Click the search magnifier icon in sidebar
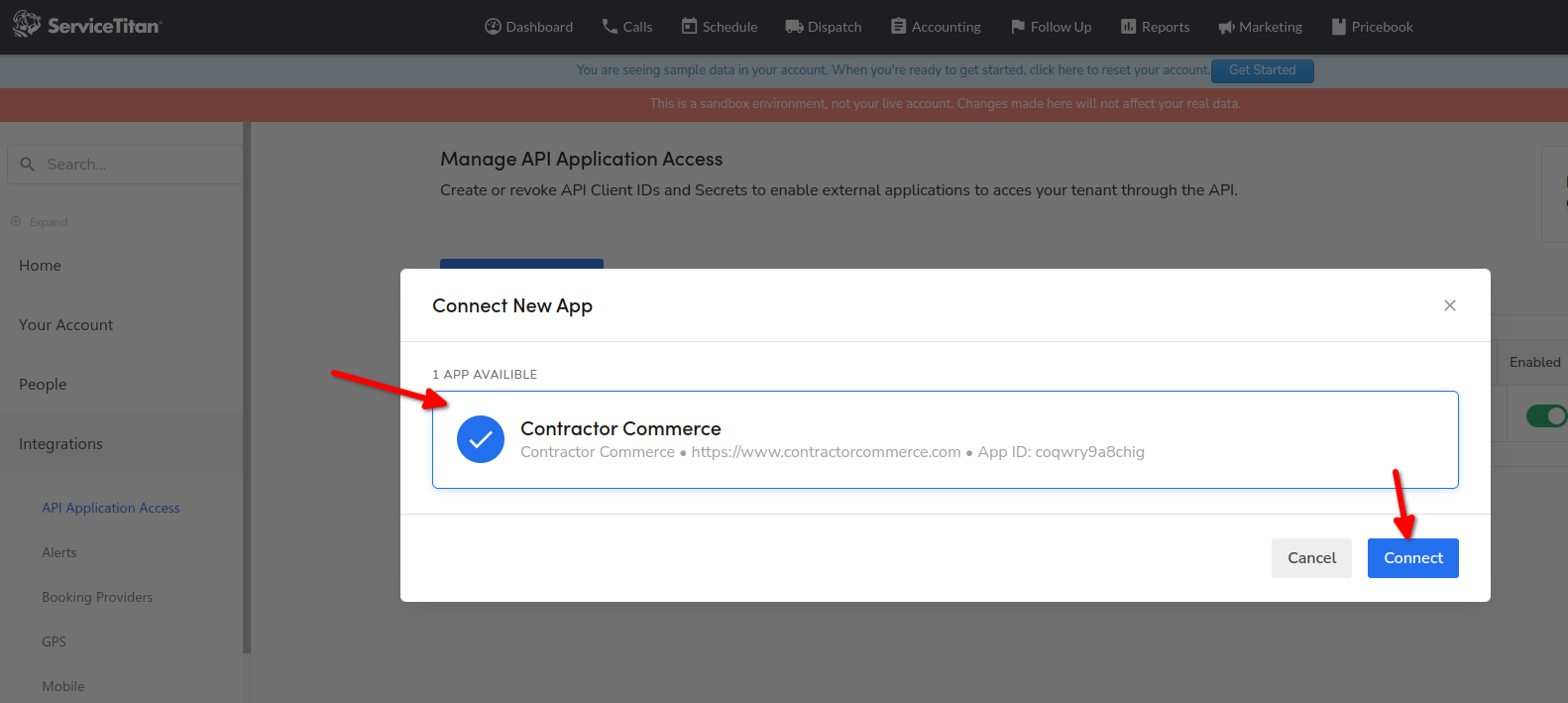This screenshot has height=703, width=1568. tap(28, 165)
